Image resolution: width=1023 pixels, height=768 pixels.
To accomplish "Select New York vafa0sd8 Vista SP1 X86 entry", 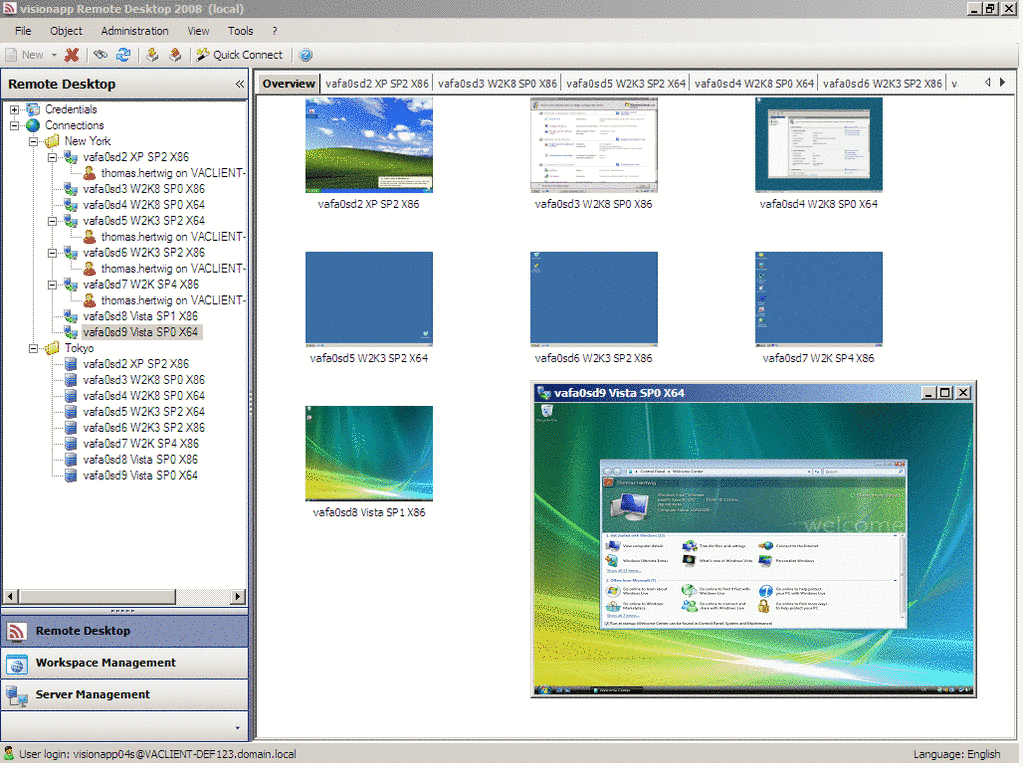I will (x=140, y=316).
